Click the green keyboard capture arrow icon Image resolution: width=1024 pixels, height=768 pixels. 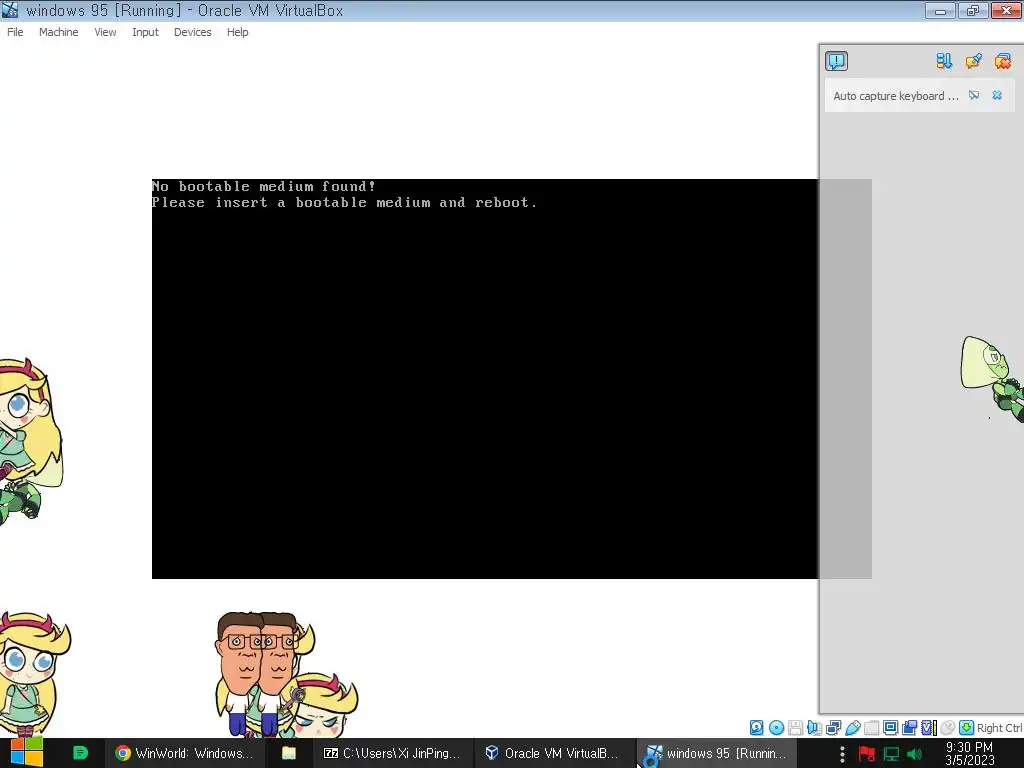coord(967,728)
